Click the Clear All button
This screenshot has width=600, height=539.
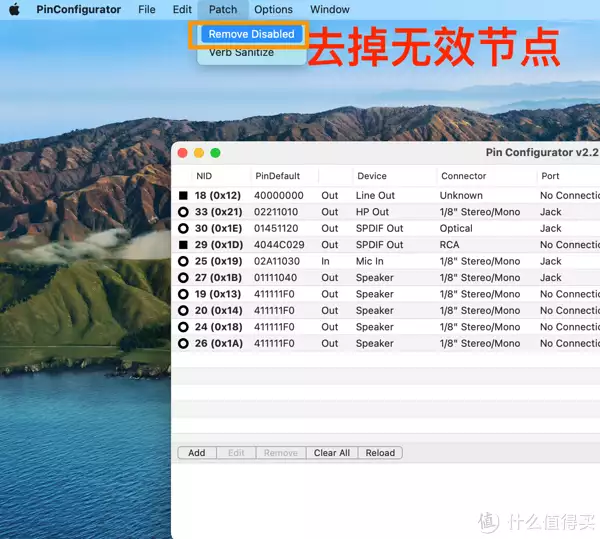point(332,453)
